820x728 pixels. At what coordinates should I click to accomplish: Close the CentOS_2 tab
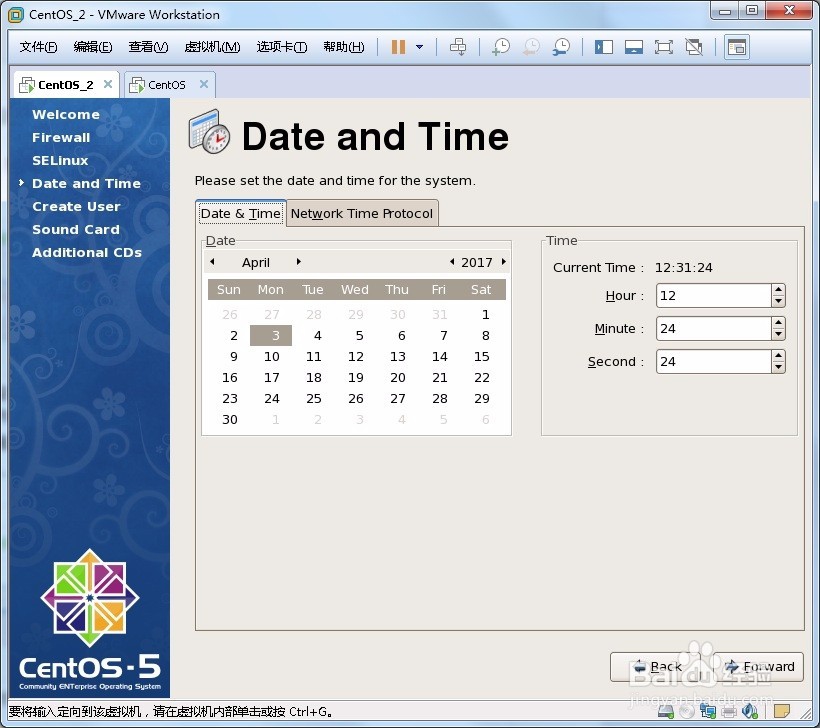(x=108, y=84)
